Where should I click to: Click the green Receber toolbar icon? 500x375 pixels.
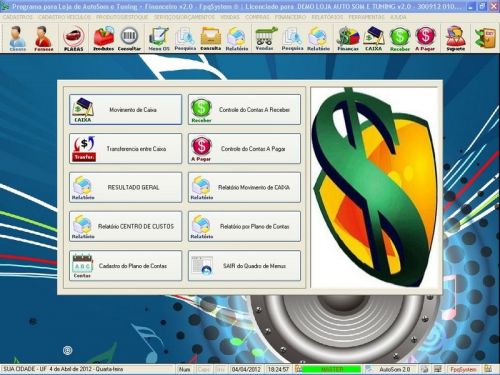[x=400, y=38]
